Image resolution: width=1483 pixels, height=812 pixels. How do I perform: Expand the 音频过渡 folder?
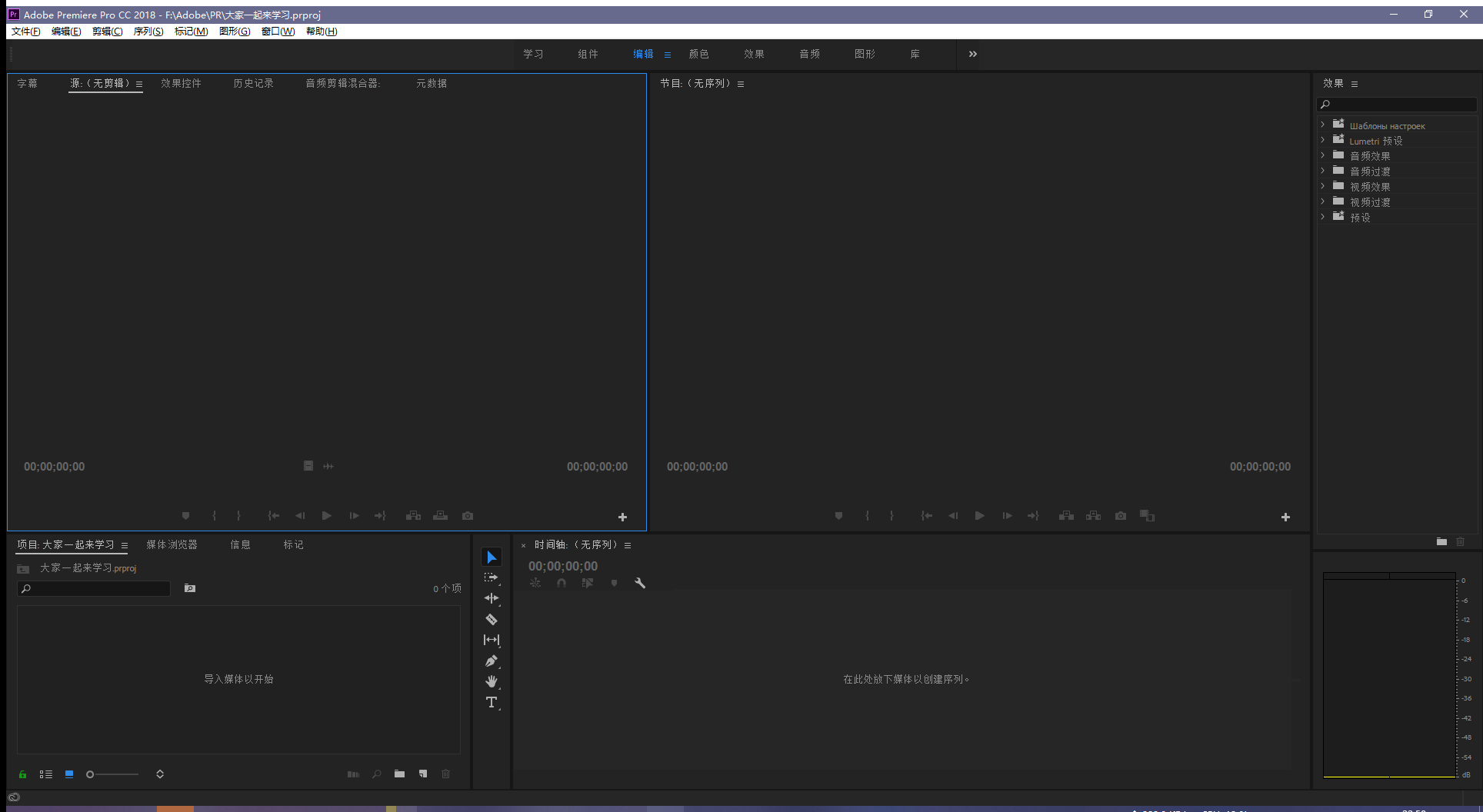(x=1323, y=171)
